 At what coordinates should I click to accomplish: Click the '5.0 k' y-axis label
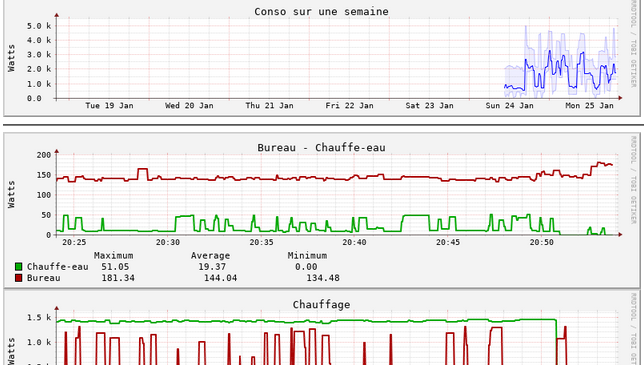click(39, 26)
